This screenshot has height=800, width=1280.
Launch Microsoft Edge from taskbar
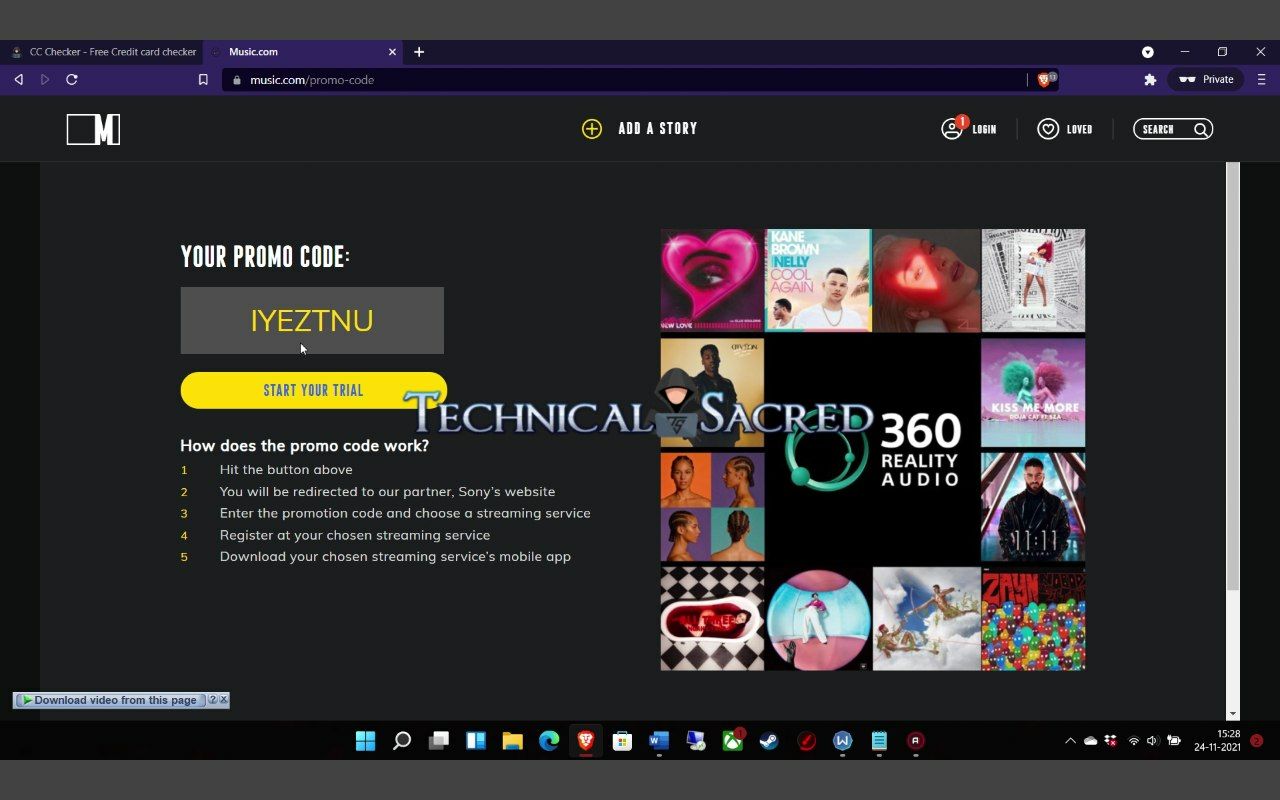tap(549, 741)
